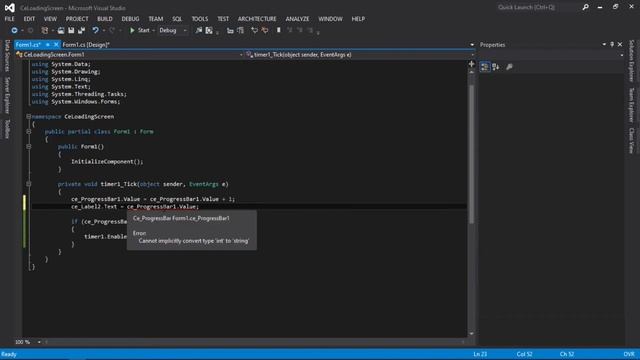Toggle Alphabetical sort in Properties panel

click(x=496, y=67)
